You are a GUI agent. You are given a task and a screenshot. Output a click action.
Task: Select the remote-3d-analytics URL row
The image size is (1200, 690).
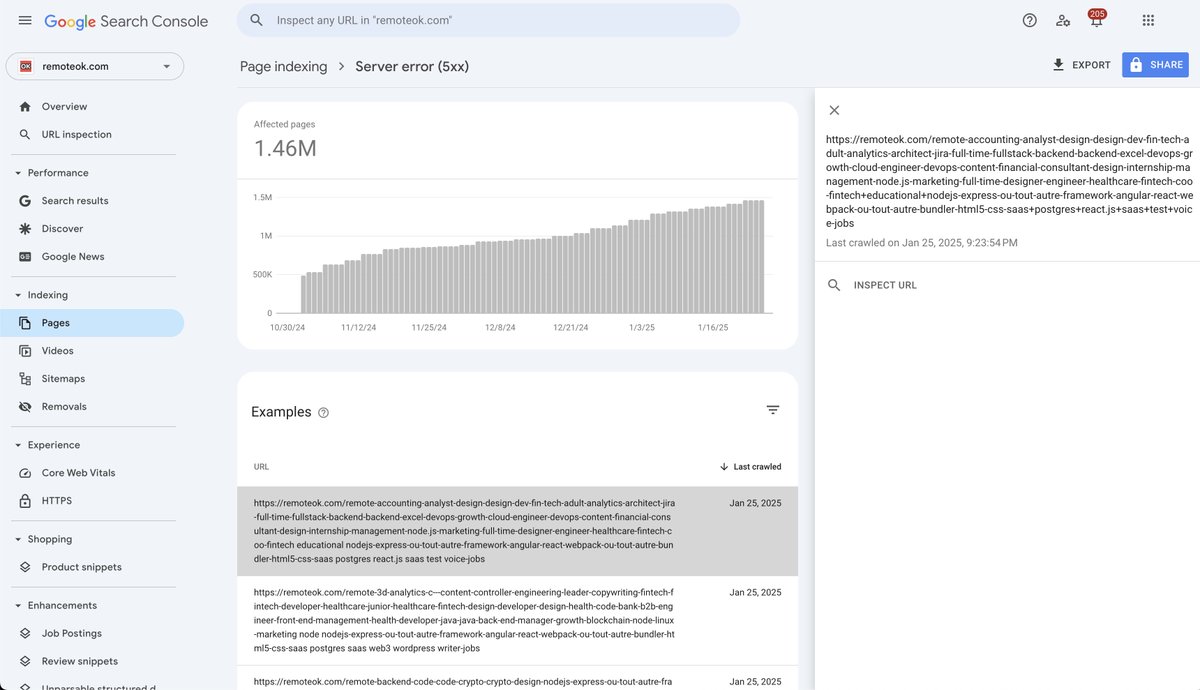click(x=517, y=620)
